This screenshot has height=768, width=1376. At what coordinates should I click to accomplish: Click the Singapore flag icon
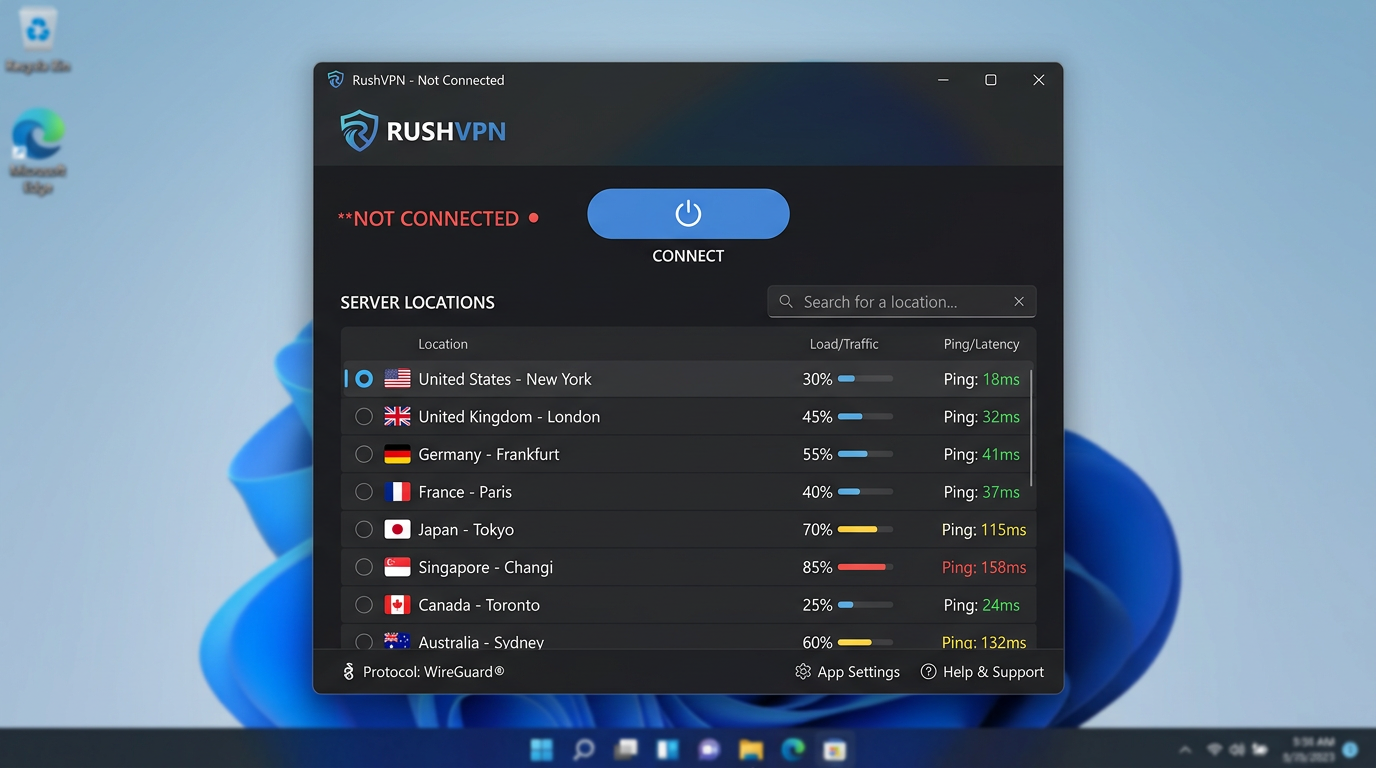coord(397,567)
